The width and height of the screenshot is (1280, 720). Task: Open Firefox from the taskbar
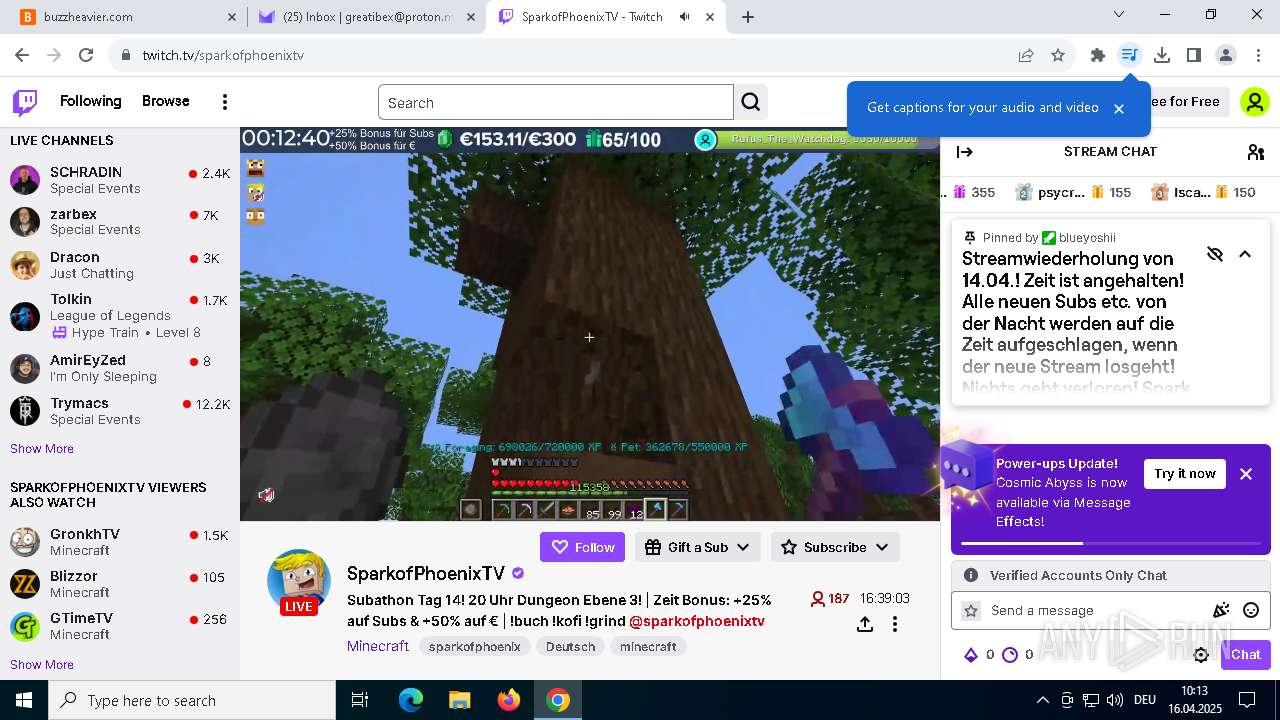[x=509, y=700]
